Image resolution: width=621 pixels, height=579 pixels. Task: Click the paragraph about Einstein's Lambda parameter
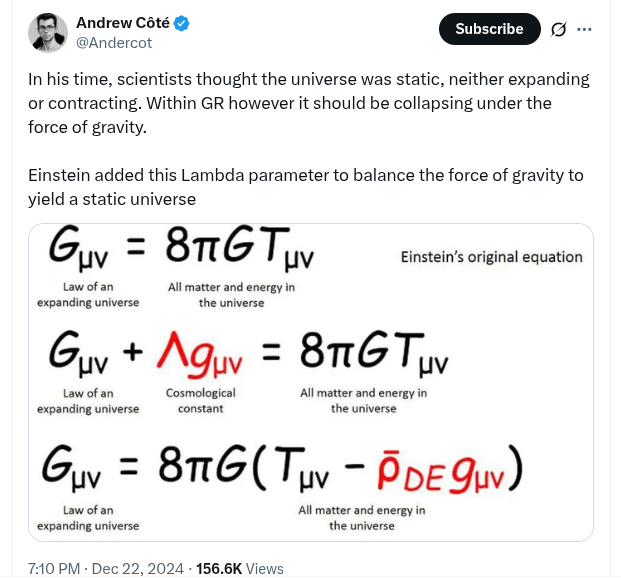[305, 187]
